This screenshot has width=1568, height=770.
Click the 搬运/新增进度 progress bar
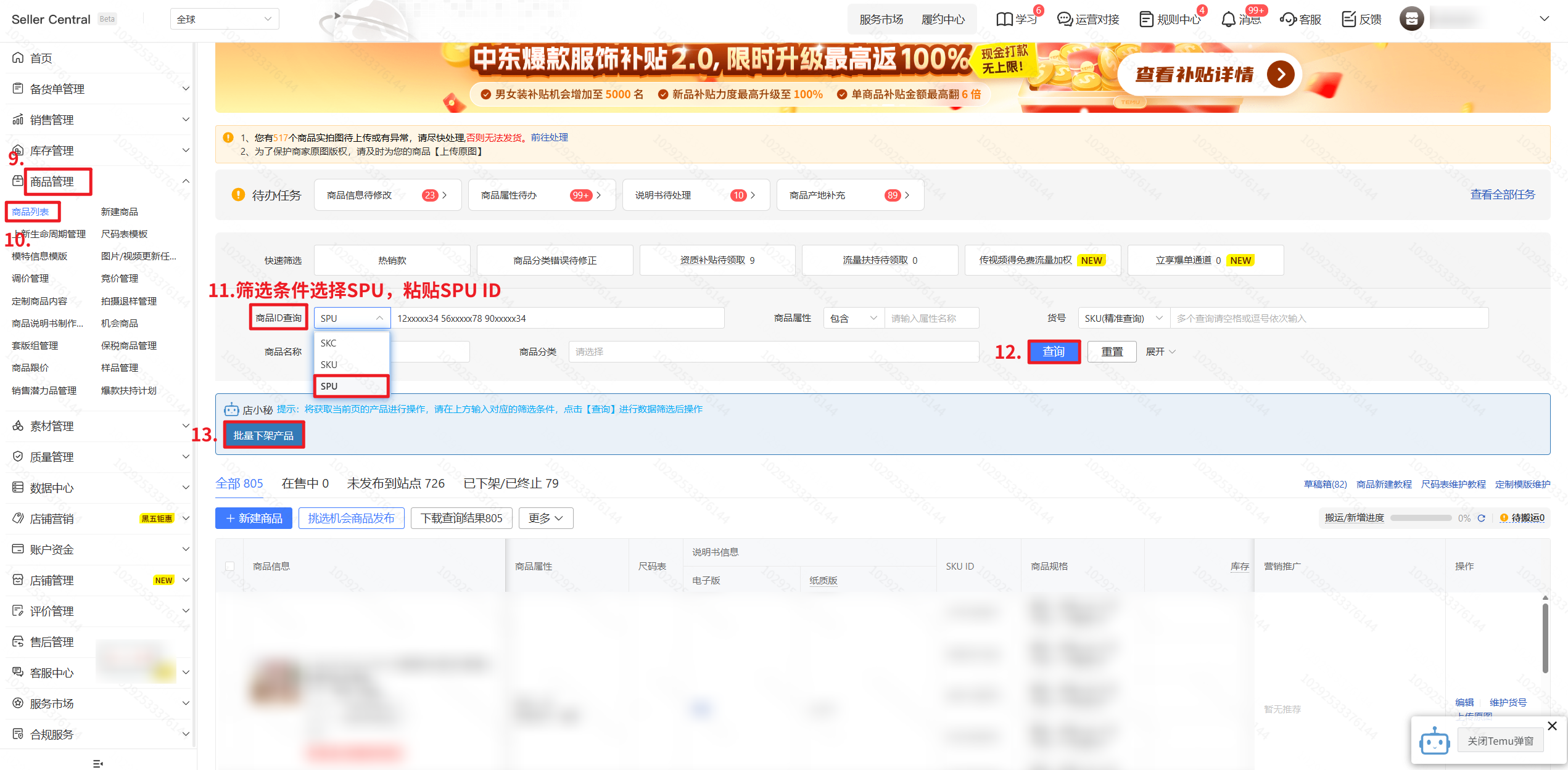coord(1420,518)
